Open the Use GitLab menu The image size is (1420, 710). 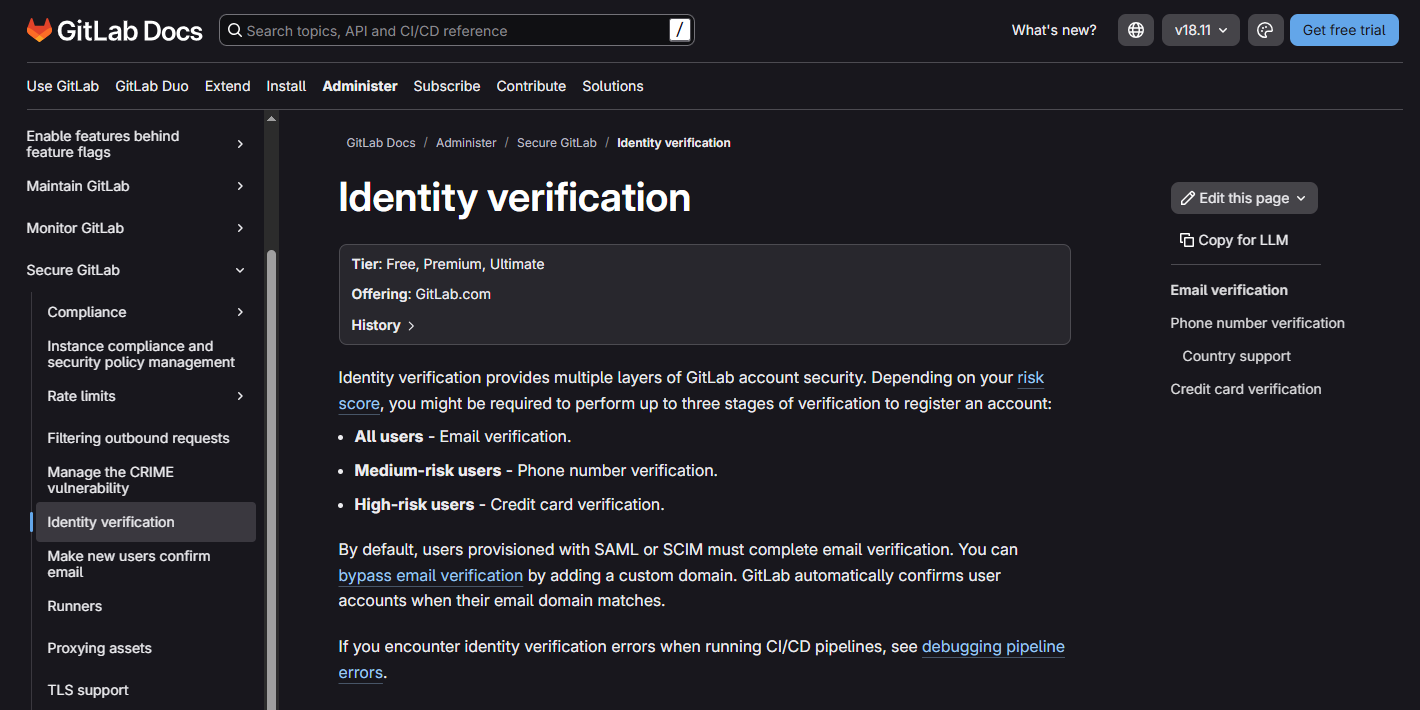(63, 86)
